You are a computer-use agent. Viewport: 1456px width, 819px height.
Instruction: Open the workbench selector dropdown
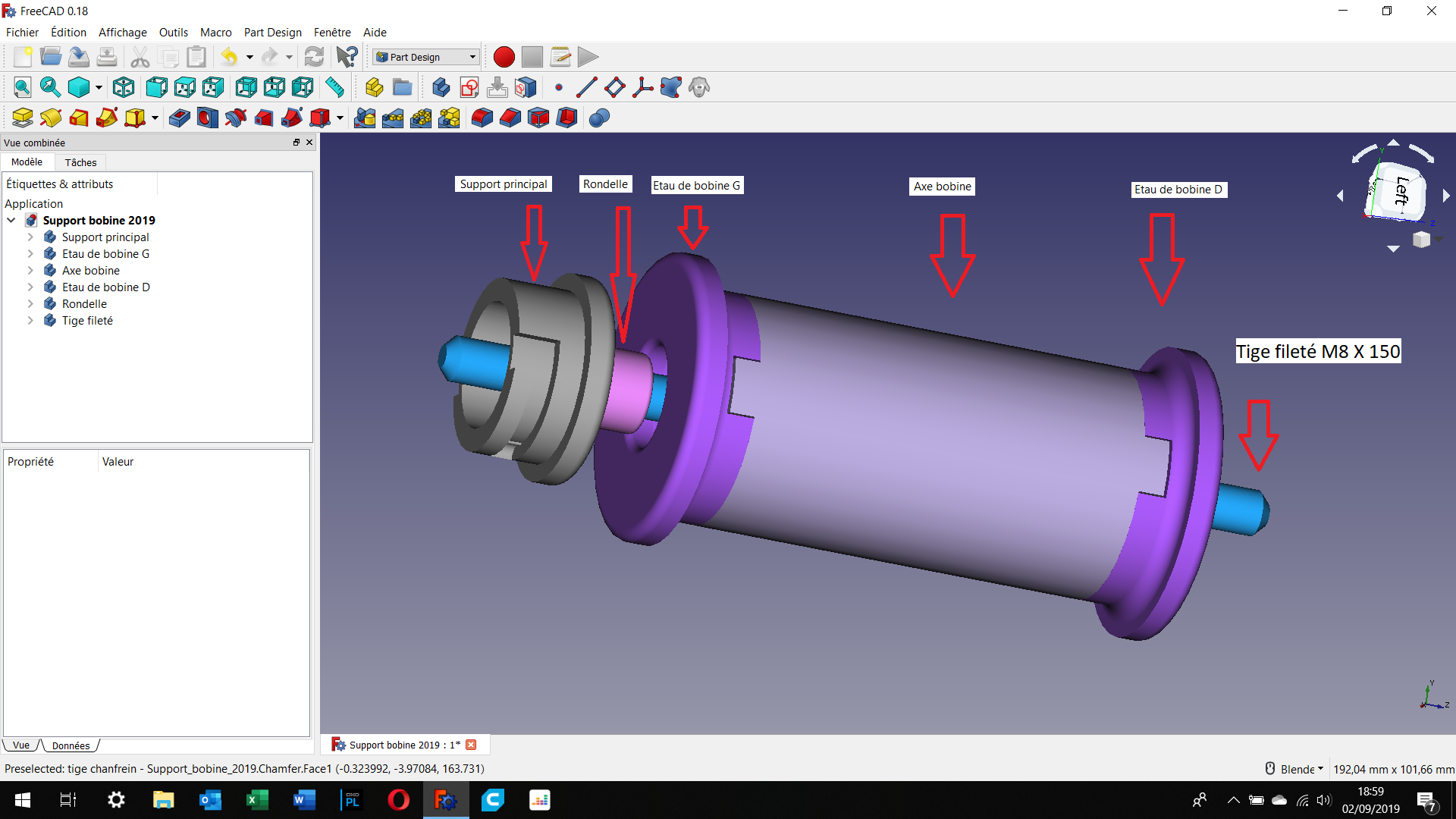click(427, 57)
